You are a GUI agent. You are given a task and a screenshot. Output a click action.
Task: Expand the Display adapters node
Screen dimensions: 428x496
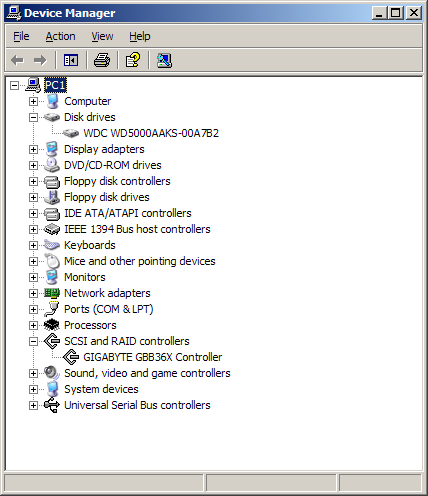click(x=33, y=149)
